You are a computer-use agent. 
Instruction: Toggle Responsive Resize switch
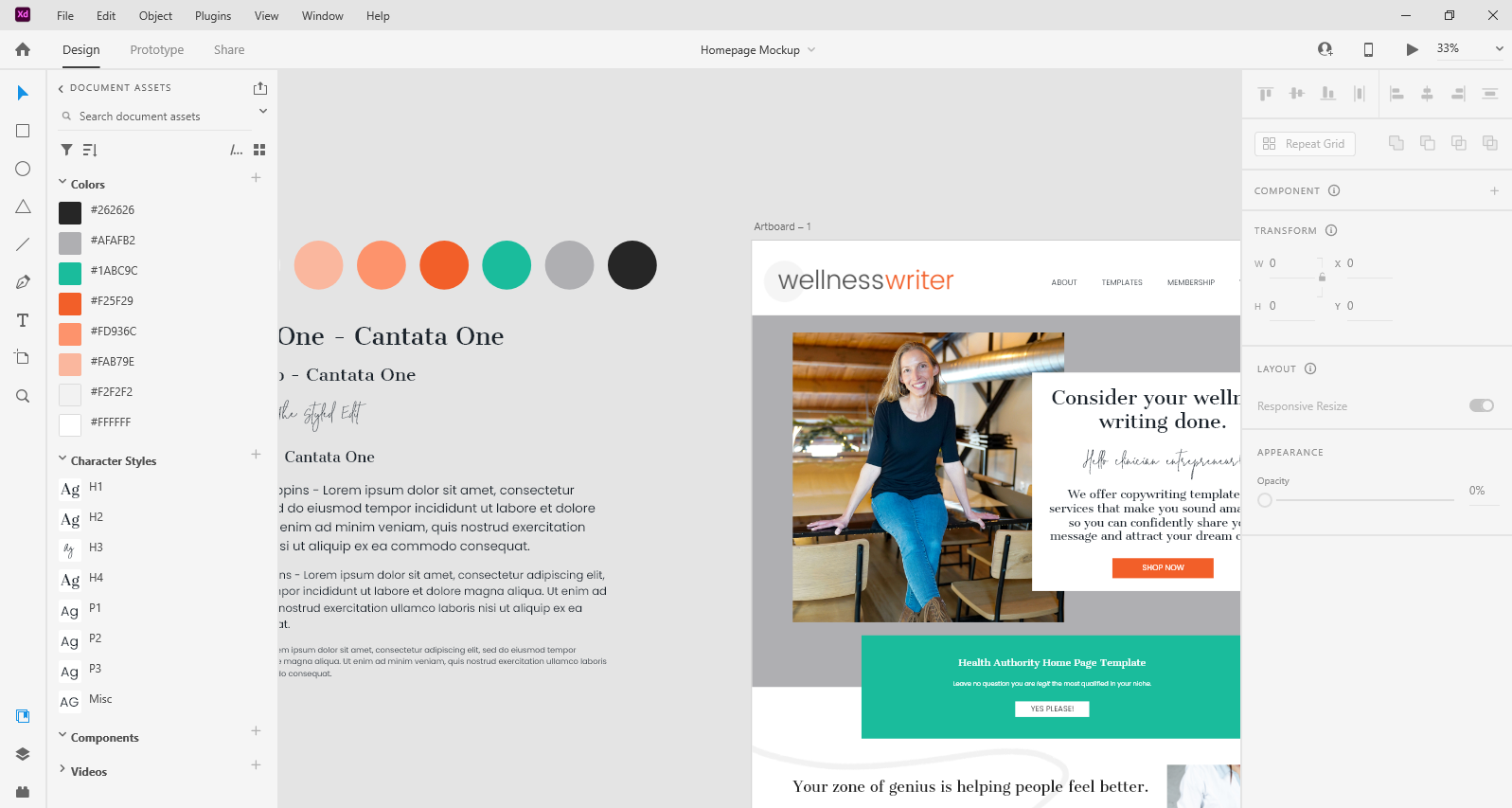[x=1482, y=405]
